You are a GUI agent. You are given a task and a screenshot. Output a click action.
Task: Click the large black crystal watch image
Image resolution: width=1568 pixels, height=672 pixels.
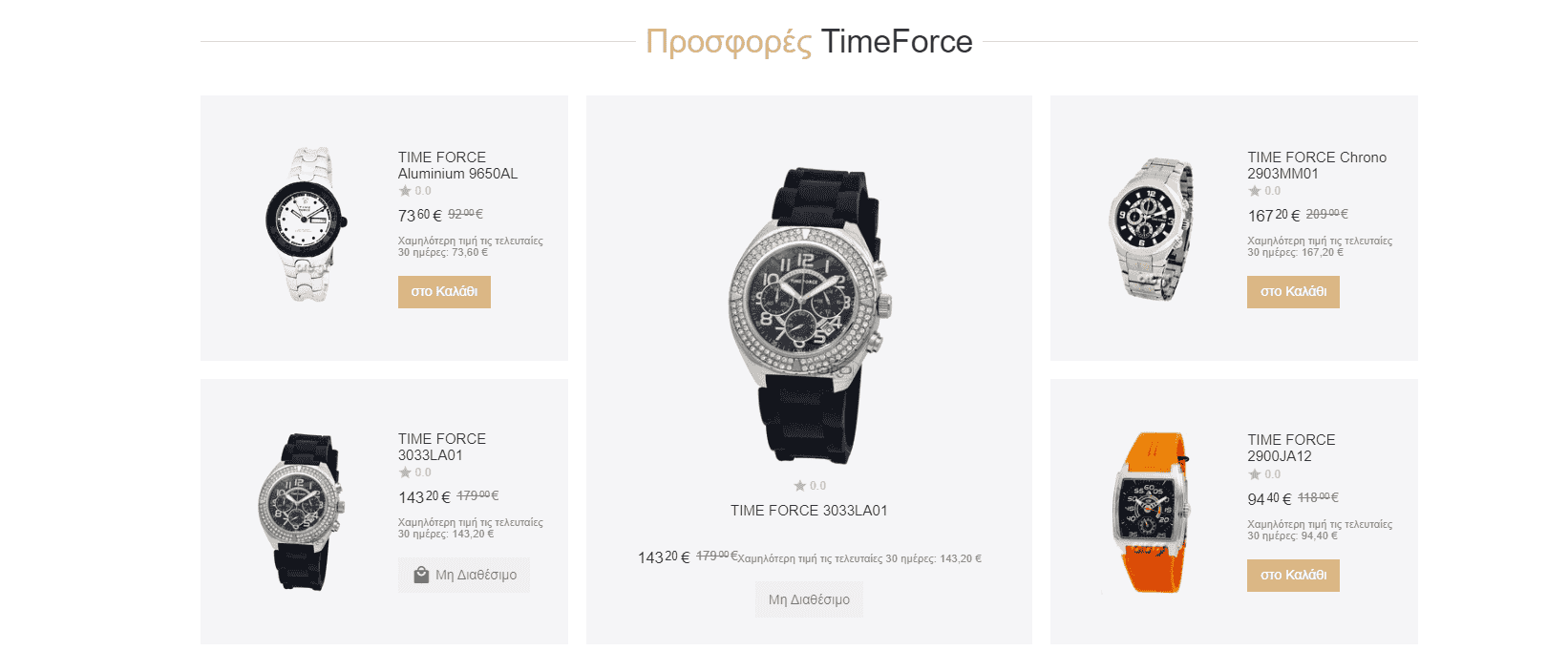(x=810, y=316)
